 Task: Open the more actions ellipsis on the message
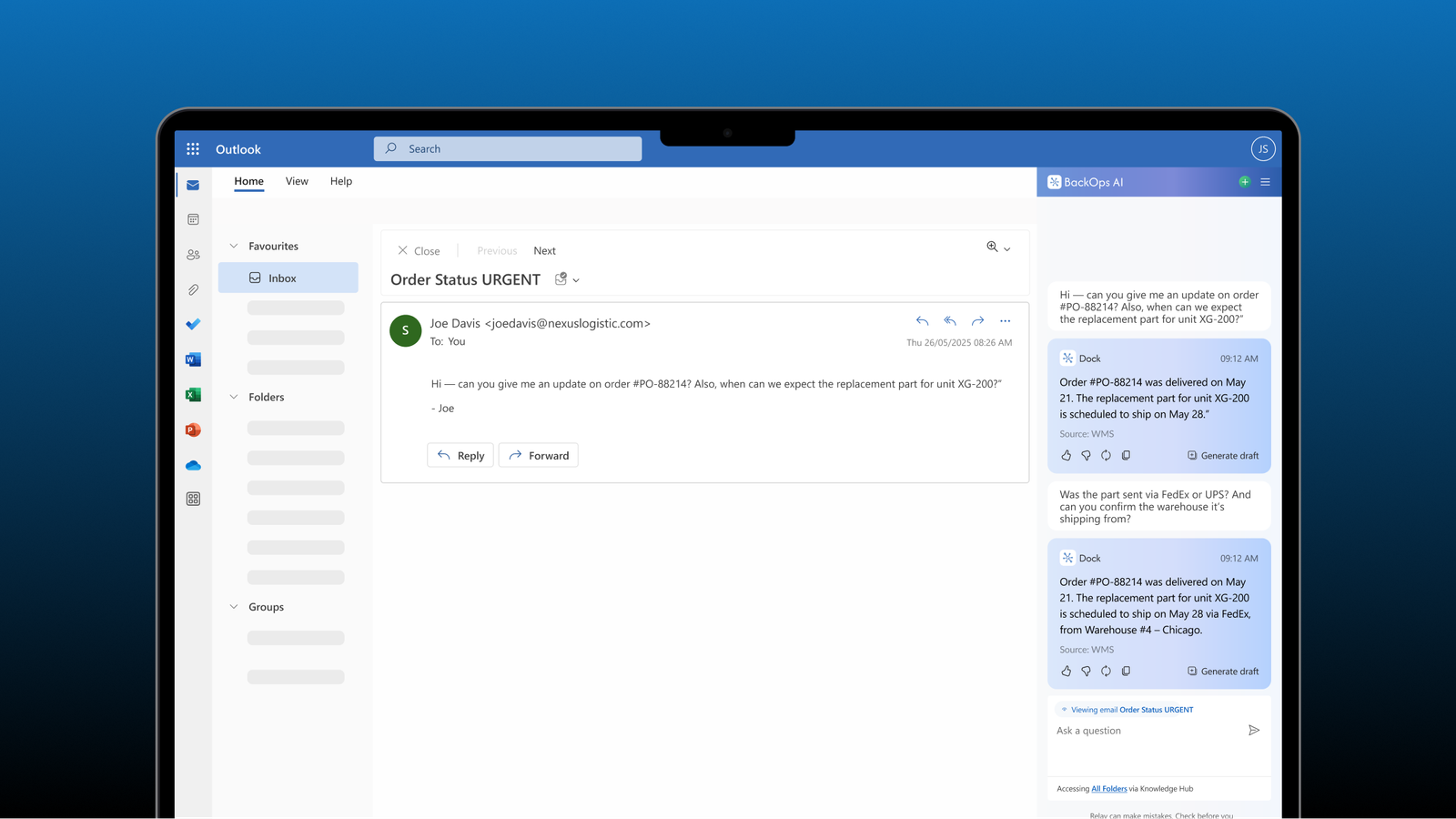point(1005,320)
